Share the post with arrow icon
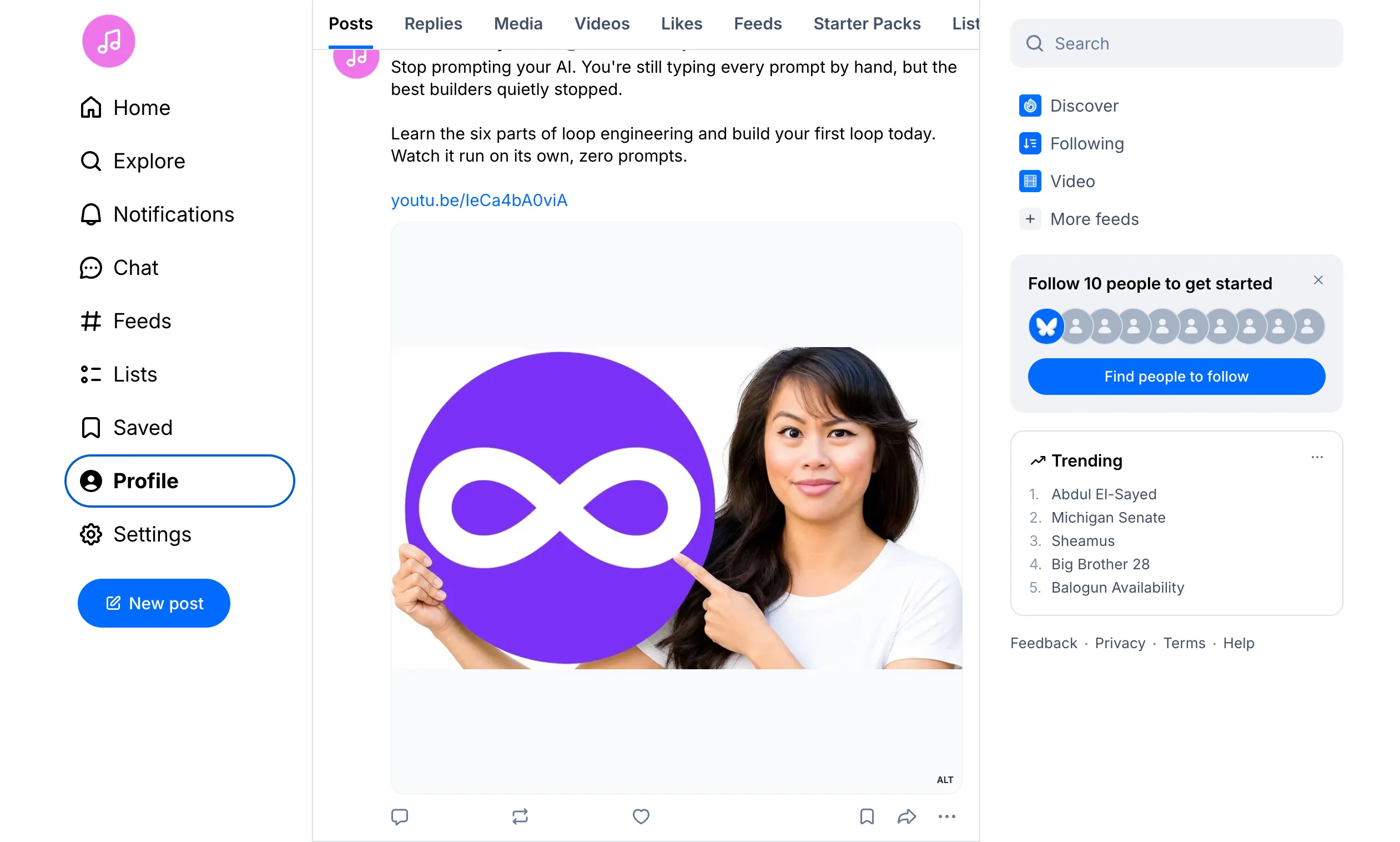This screenshot has width=1400, height=842. pos(907,816)
